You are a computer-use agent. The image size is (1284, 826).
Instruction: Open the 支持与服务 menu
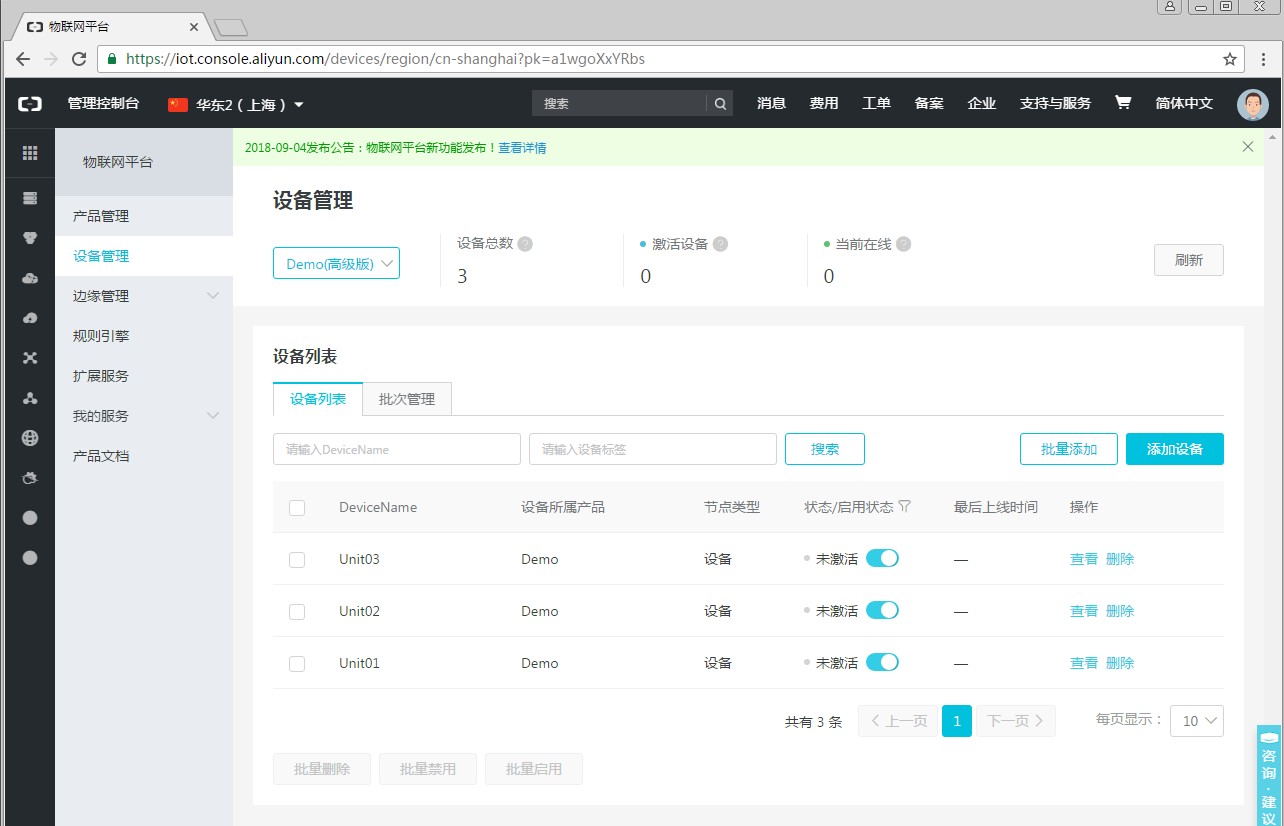coord(1055,103)
